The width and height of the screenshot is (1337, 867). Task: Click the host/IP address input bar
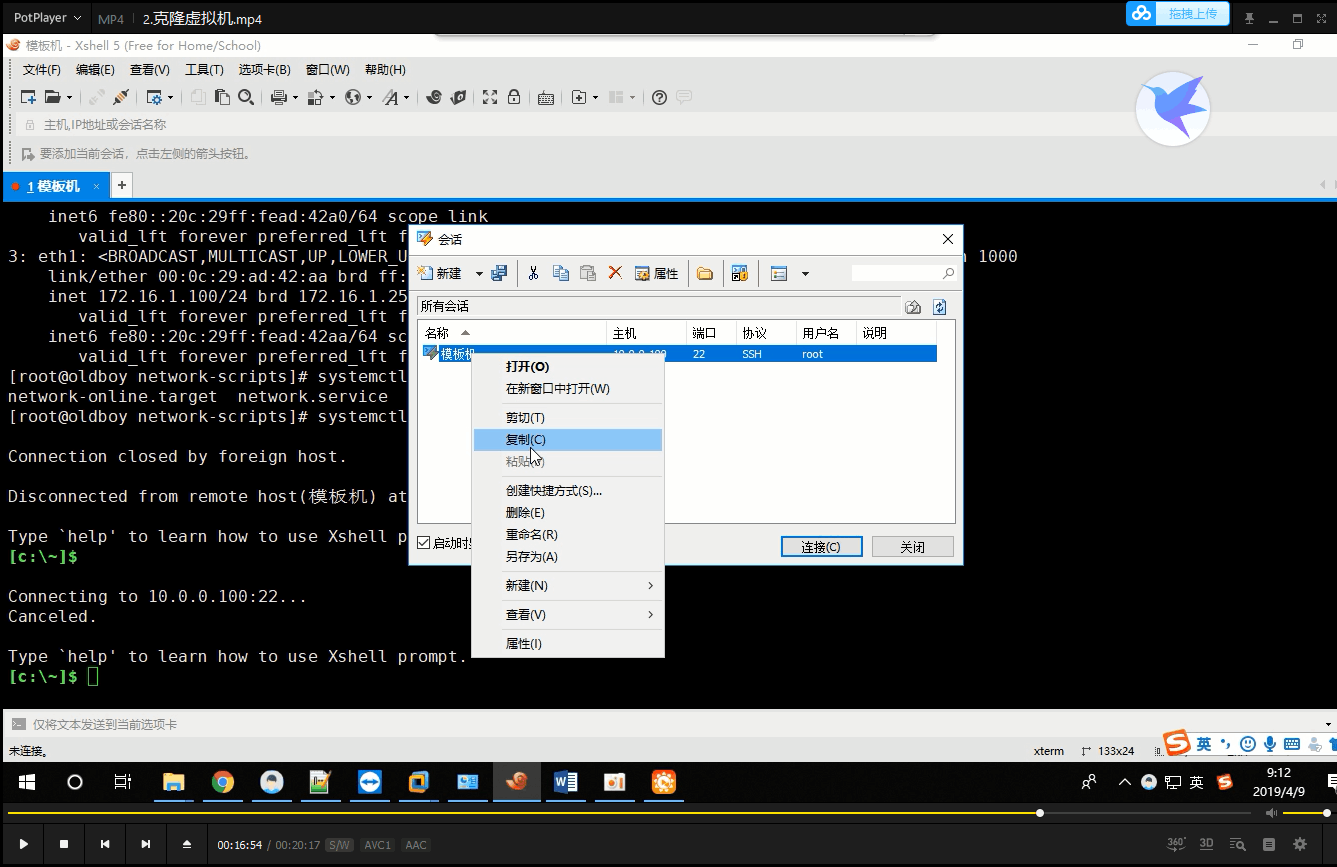point(670,125)
